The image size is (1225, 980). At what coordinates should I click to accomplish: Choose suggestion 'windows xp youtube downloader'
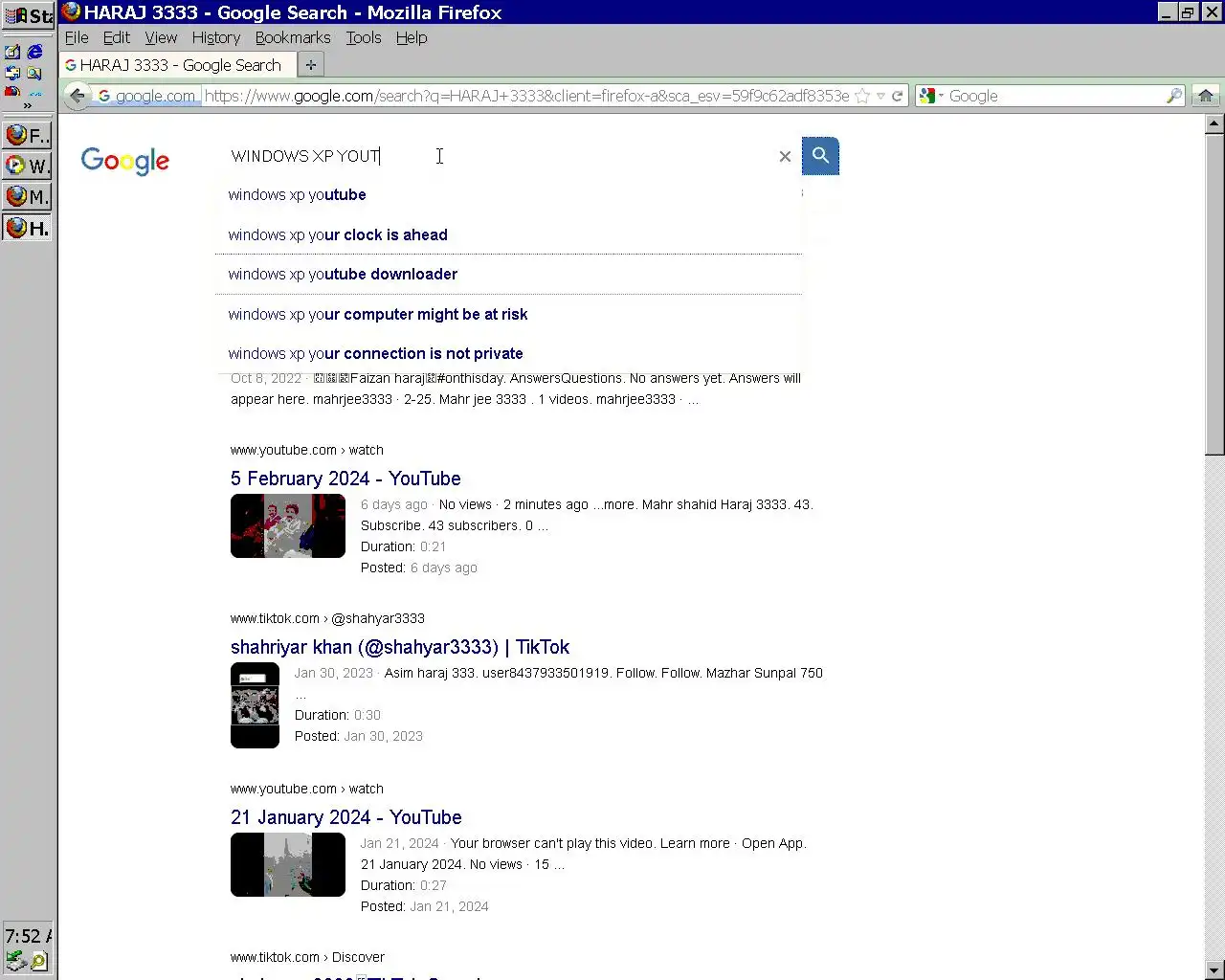[x=508, y=274]
